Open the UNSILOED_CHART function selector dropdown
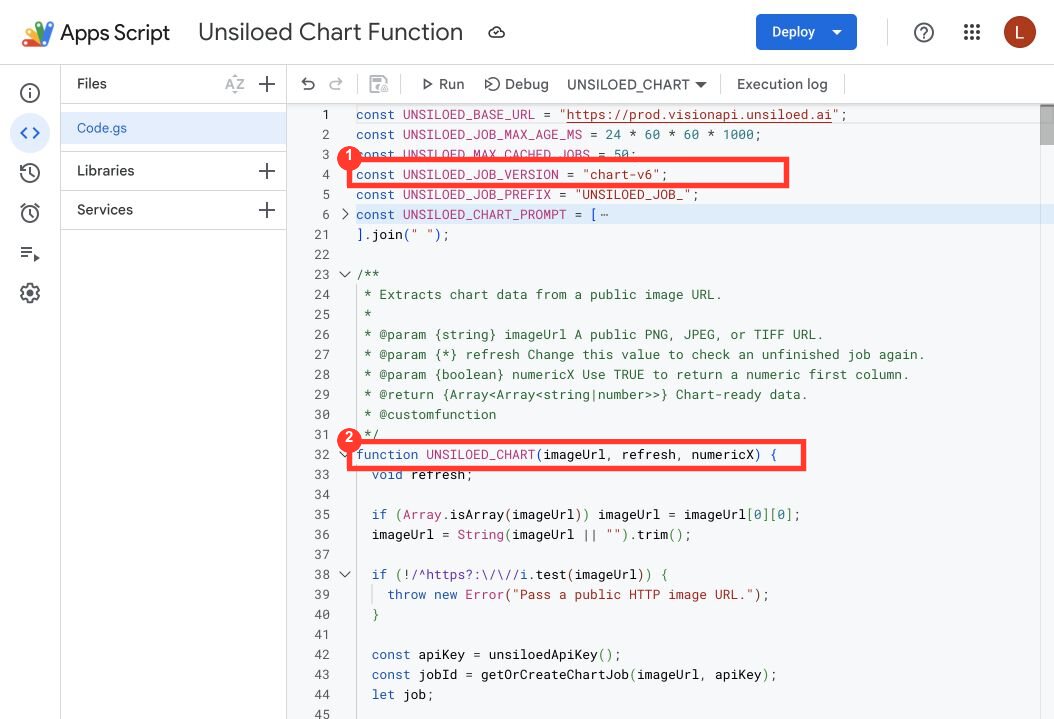Viewport: 1054px width, 719px height. [x=637, y=85]
